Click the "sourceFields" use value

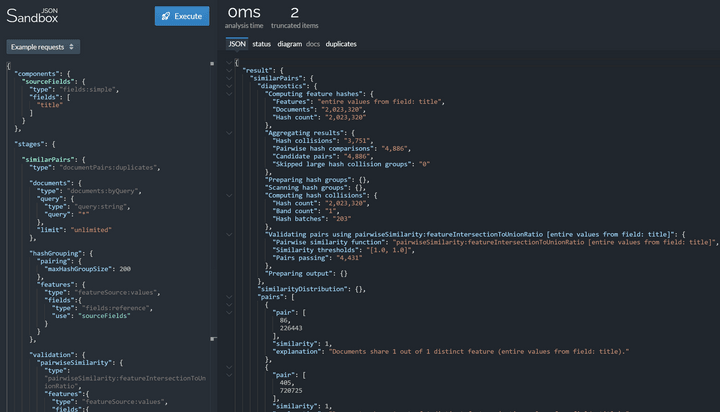pyautogui.click(x=104, y=316)
